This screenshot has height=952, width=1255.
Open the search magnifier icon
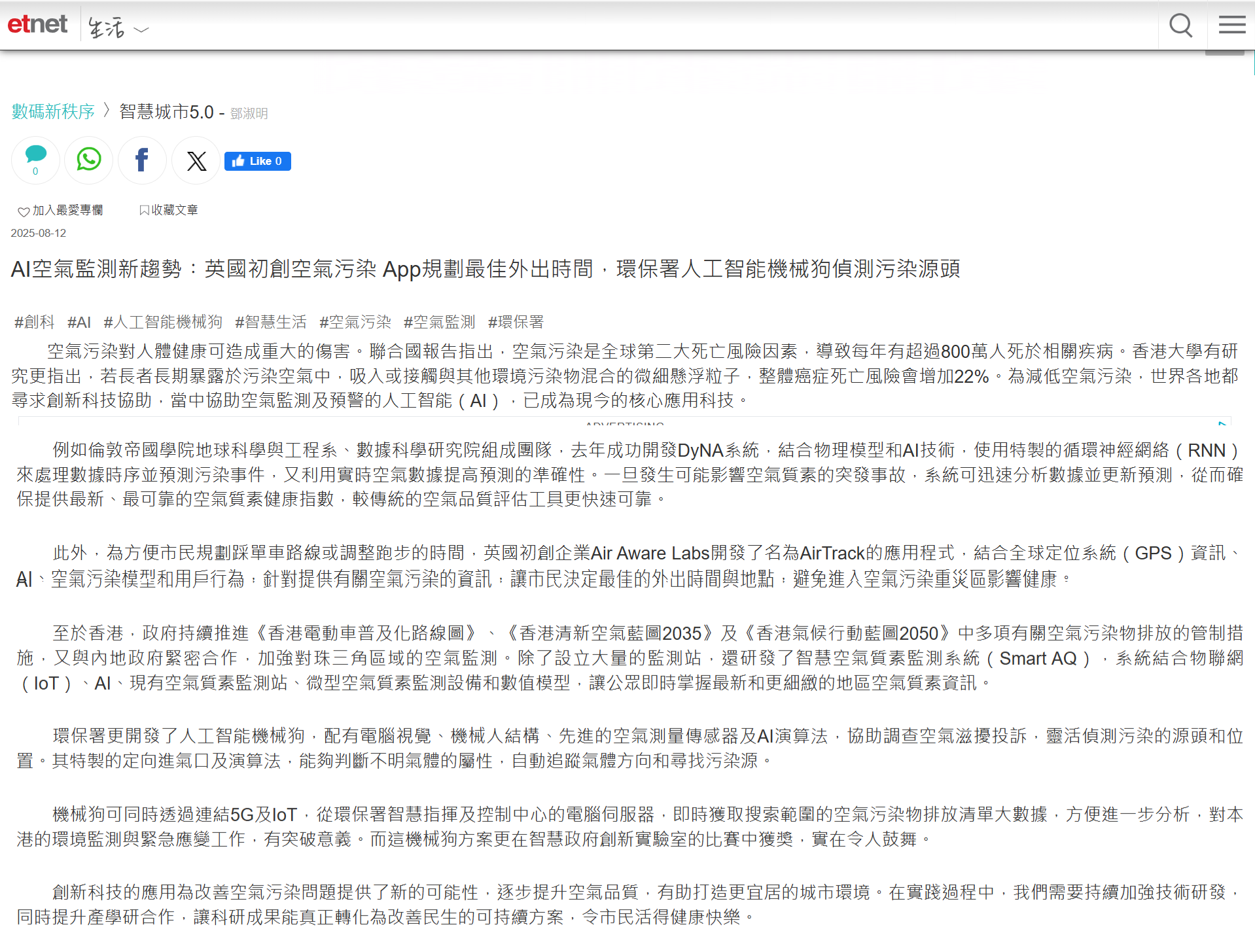[1180, 26]
